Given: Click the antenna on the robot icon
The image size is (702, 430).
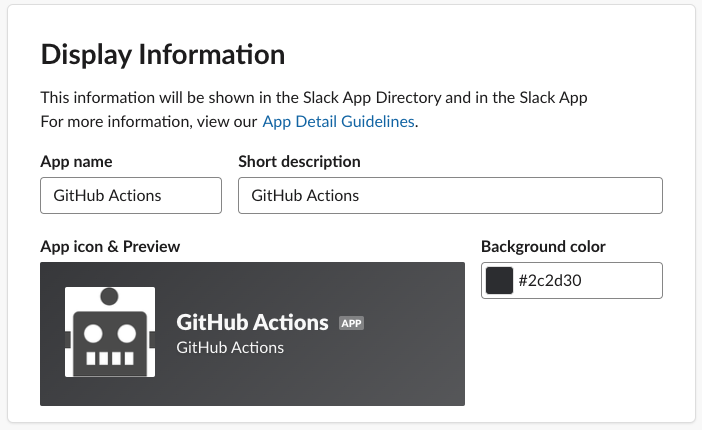Looking at the screenshot, I should [x=110, y=296].
